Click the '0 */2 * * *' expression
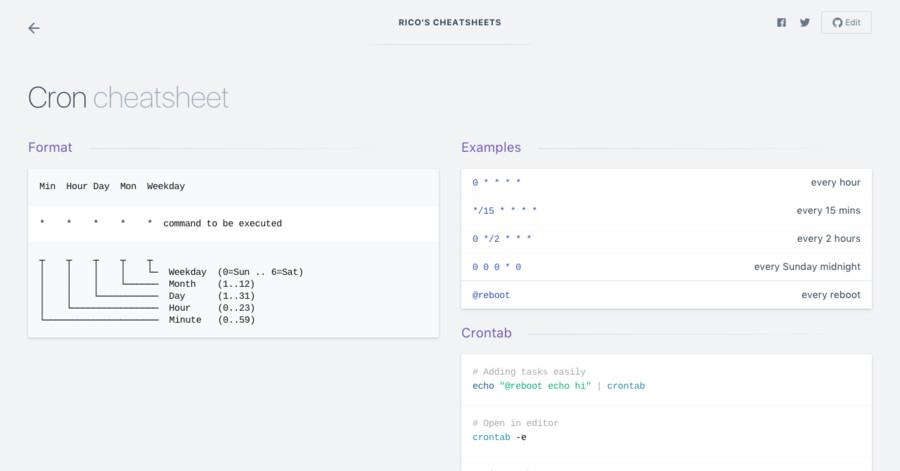Image resolution: width=900 pixels, height=471 pixels. (502, 239)
